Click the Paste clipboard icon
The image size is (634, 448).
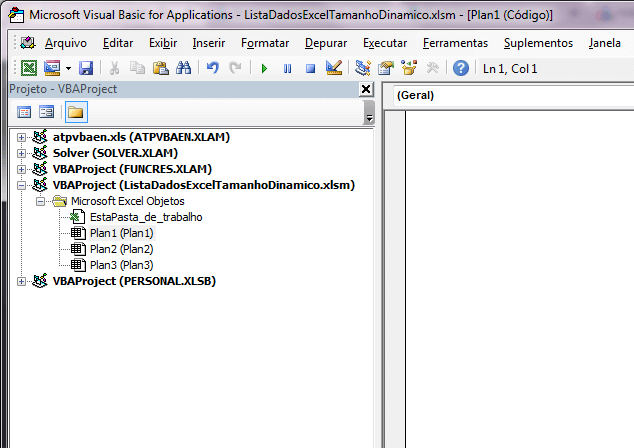click(161, 68)
